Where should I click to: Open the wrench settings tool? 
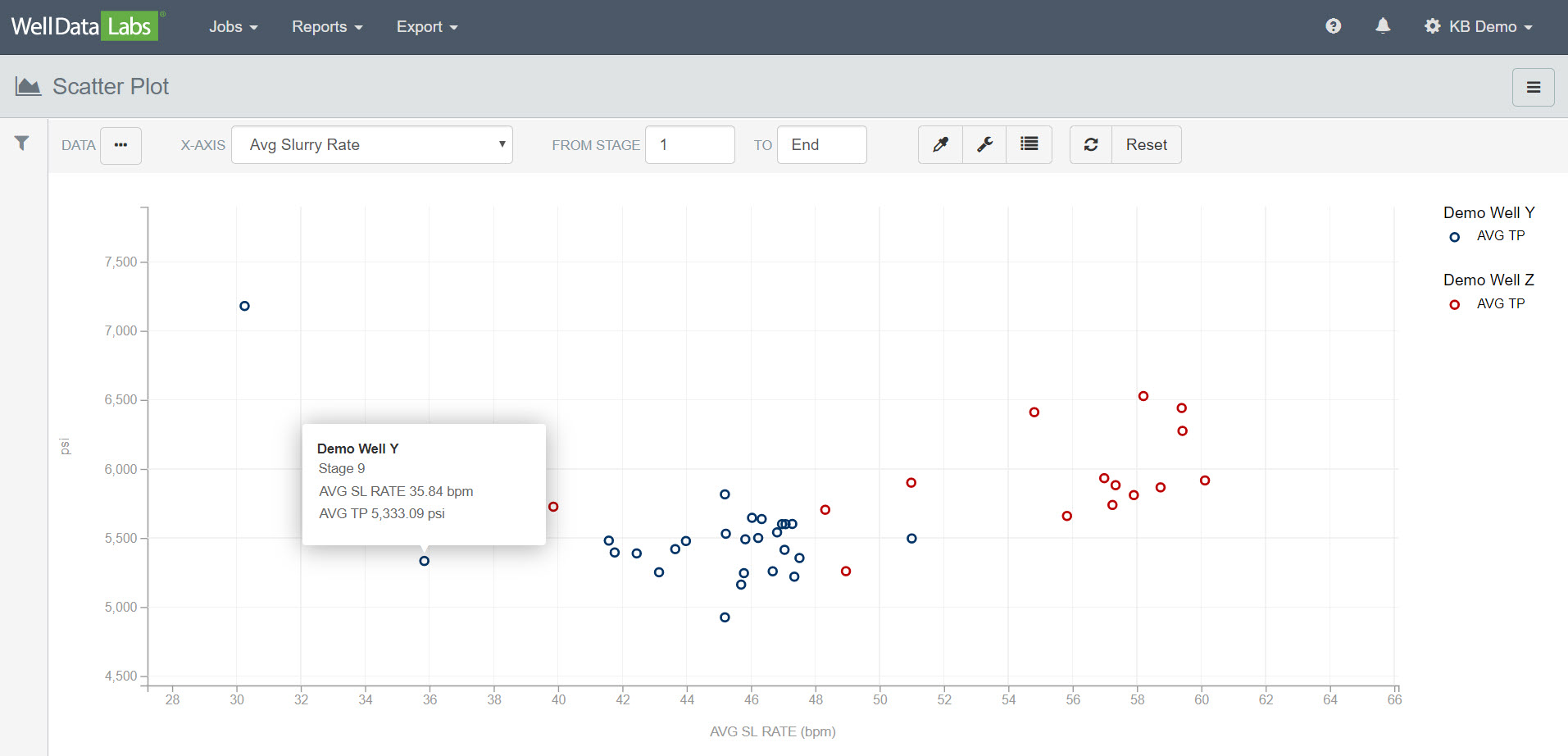tap(984, 145)
